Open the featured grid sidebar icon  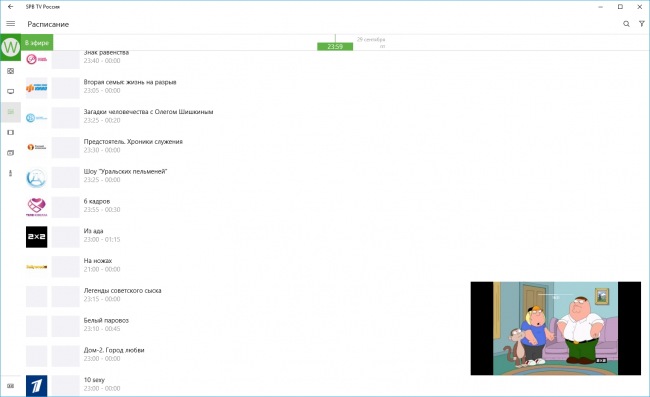[x=11, y=71]
